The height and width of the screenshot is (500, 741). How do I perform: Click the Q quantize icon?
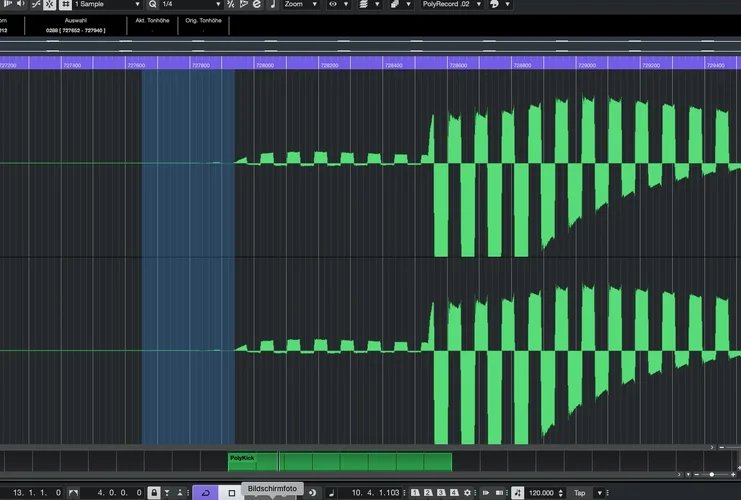[152, 5]
